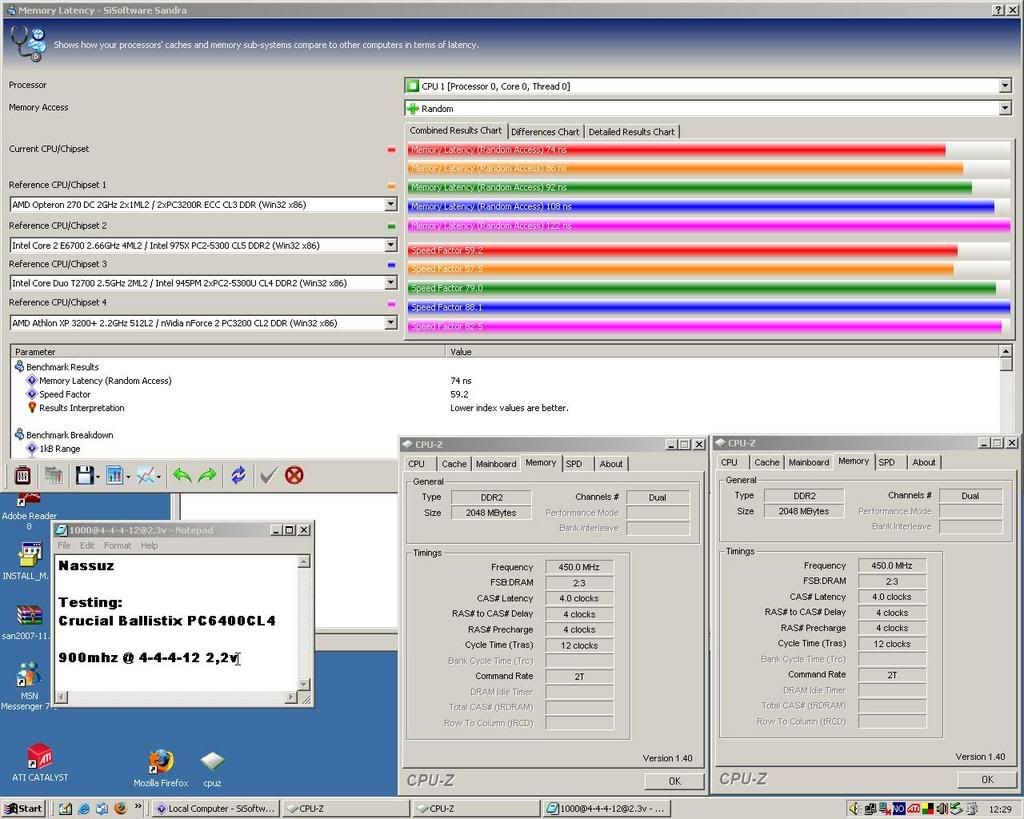Click the green back arrow in Sandra toolbar

click(182, 475)
